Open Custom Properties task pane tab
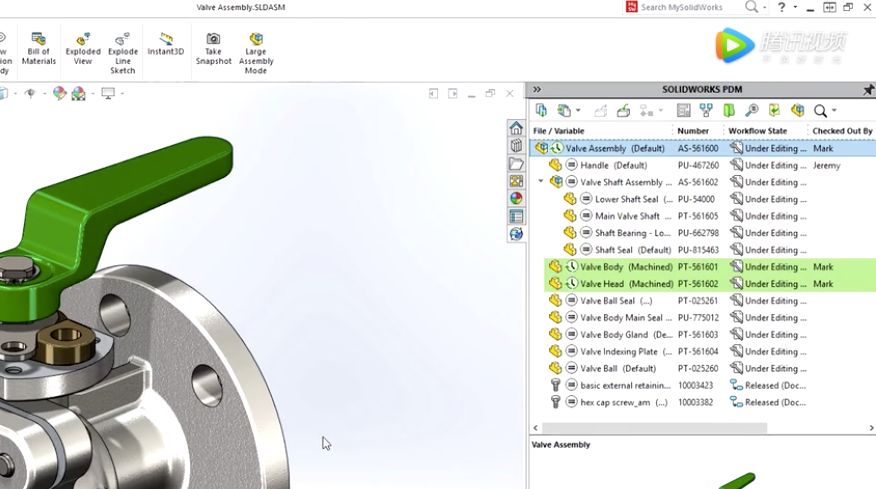 click(x=516, y=216)
